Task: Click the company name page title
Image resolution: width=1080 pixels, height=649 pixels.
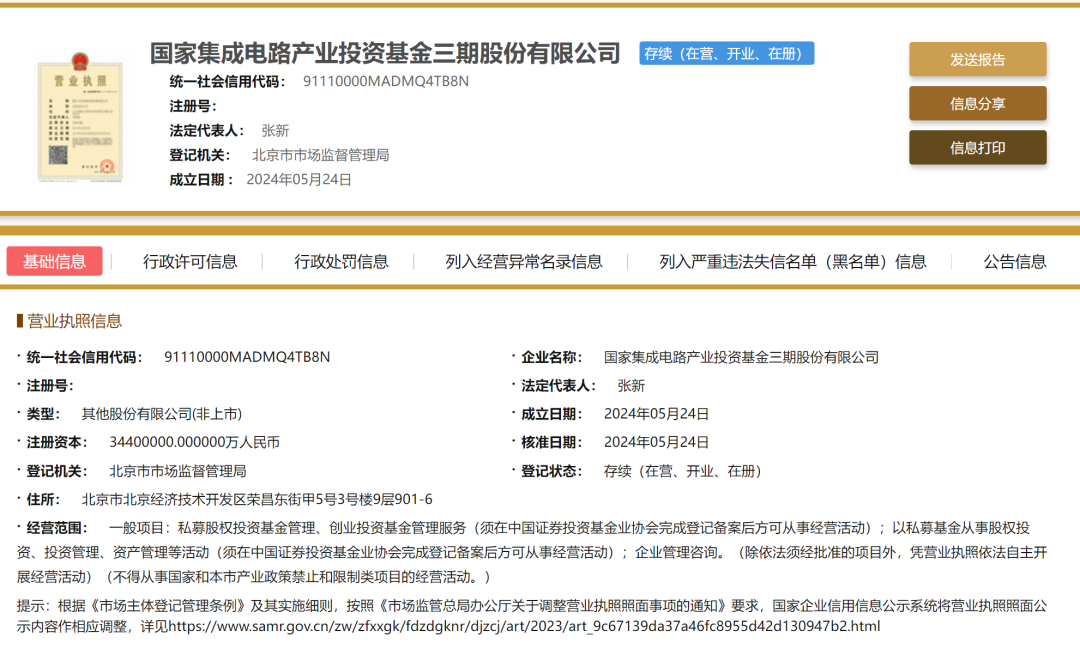Action: coord(385,54)
